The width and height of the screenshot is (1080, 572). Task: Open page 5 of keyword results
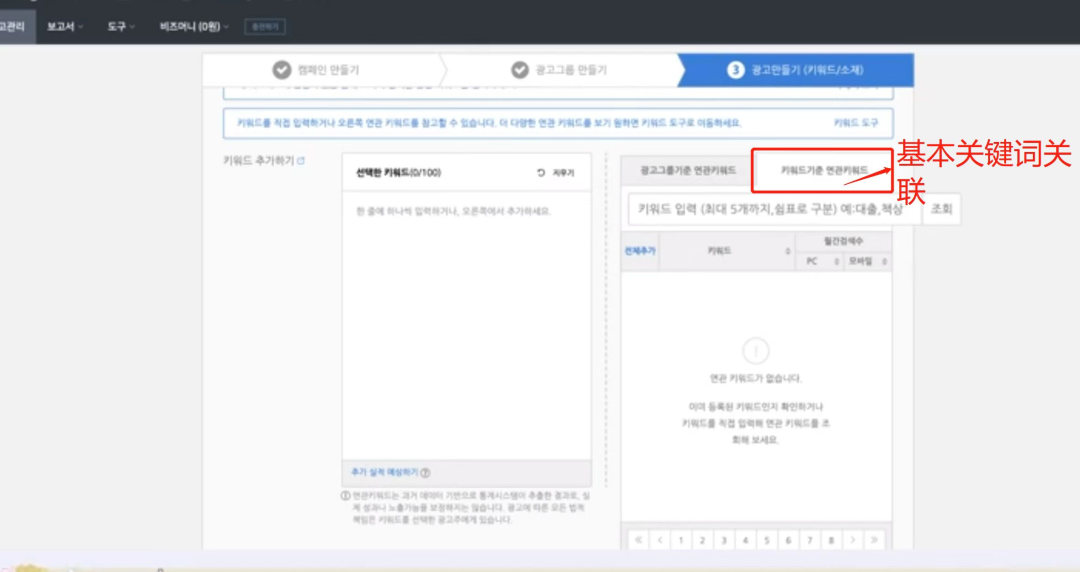767,540
